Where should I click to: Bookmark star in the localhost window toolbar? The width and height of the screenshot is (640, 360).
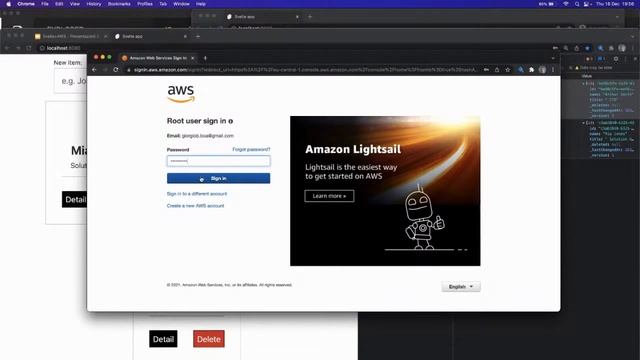[587, 48]
